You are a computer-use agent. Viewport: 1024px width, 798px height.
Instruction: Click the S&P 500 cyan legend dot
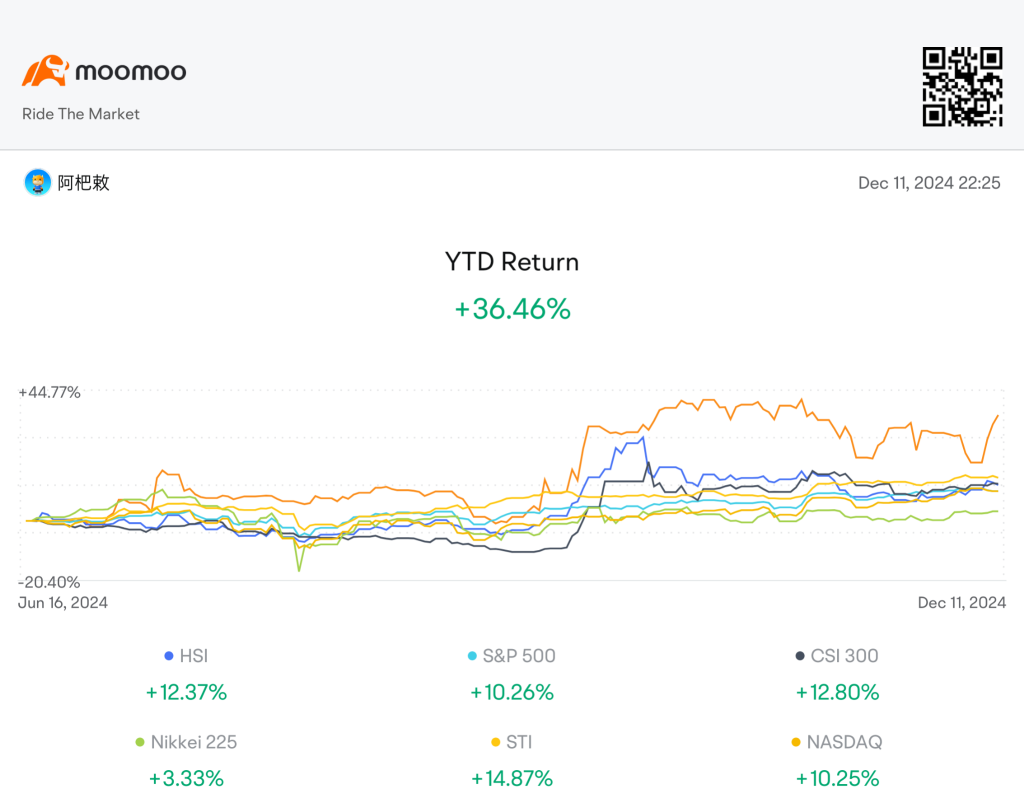(472, 656)
